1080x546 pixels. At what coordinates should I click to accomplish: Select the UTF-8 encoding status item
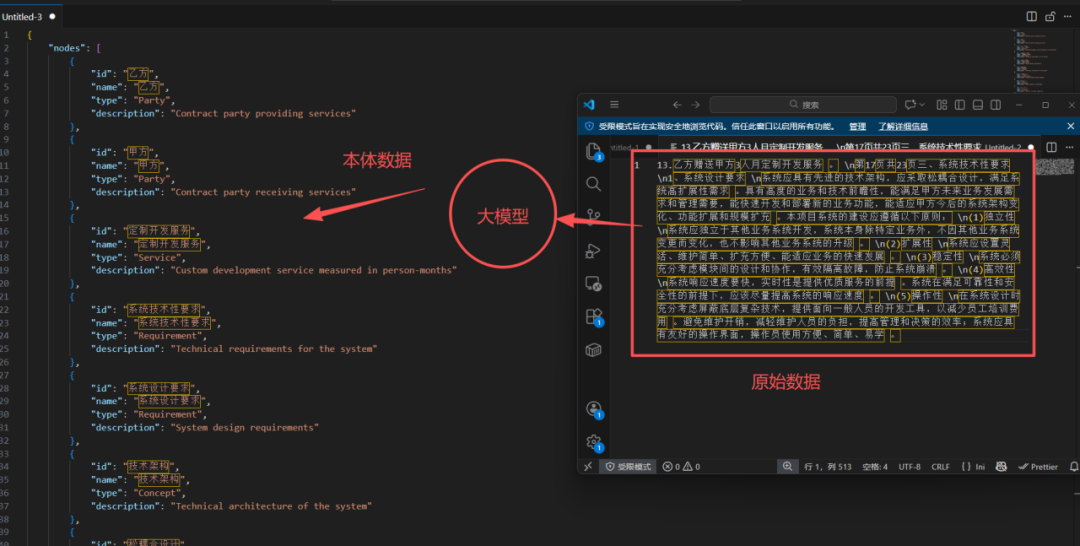(x=909, y=467)
